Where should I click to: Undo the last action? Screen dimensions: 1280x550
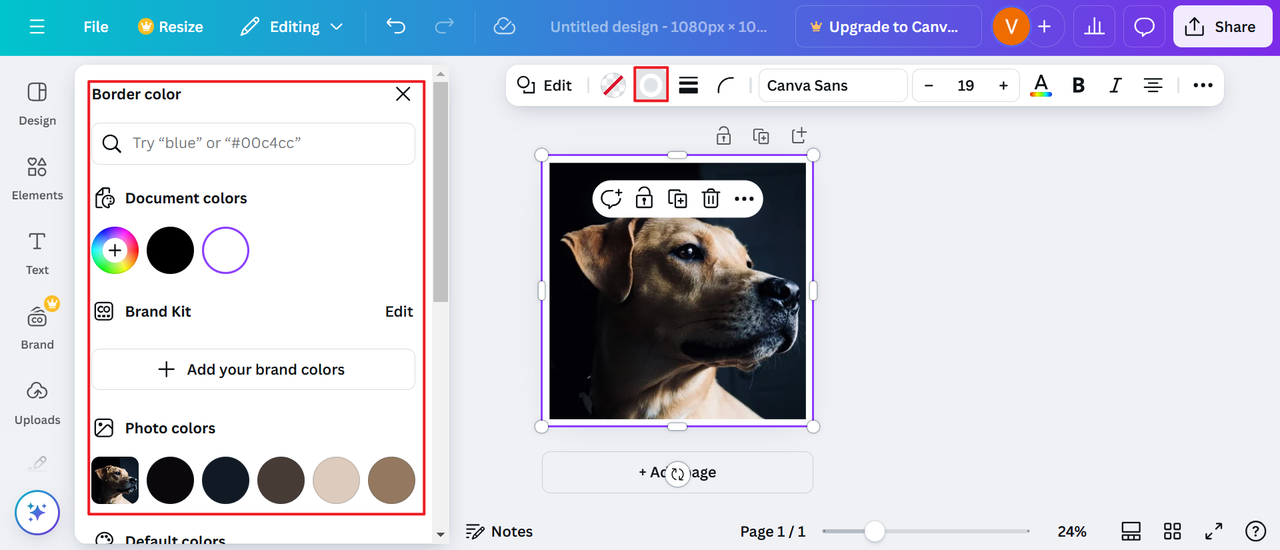click(x=396, y=27)
